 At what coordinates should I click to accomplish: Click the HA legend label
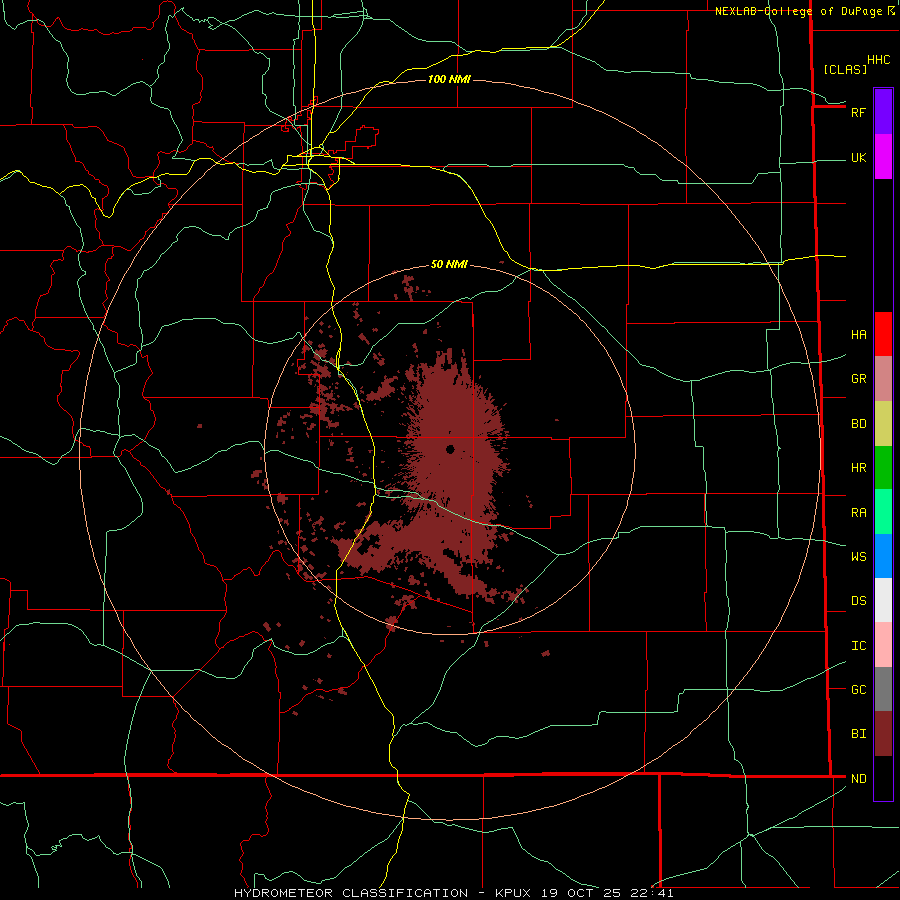(858, 334)
